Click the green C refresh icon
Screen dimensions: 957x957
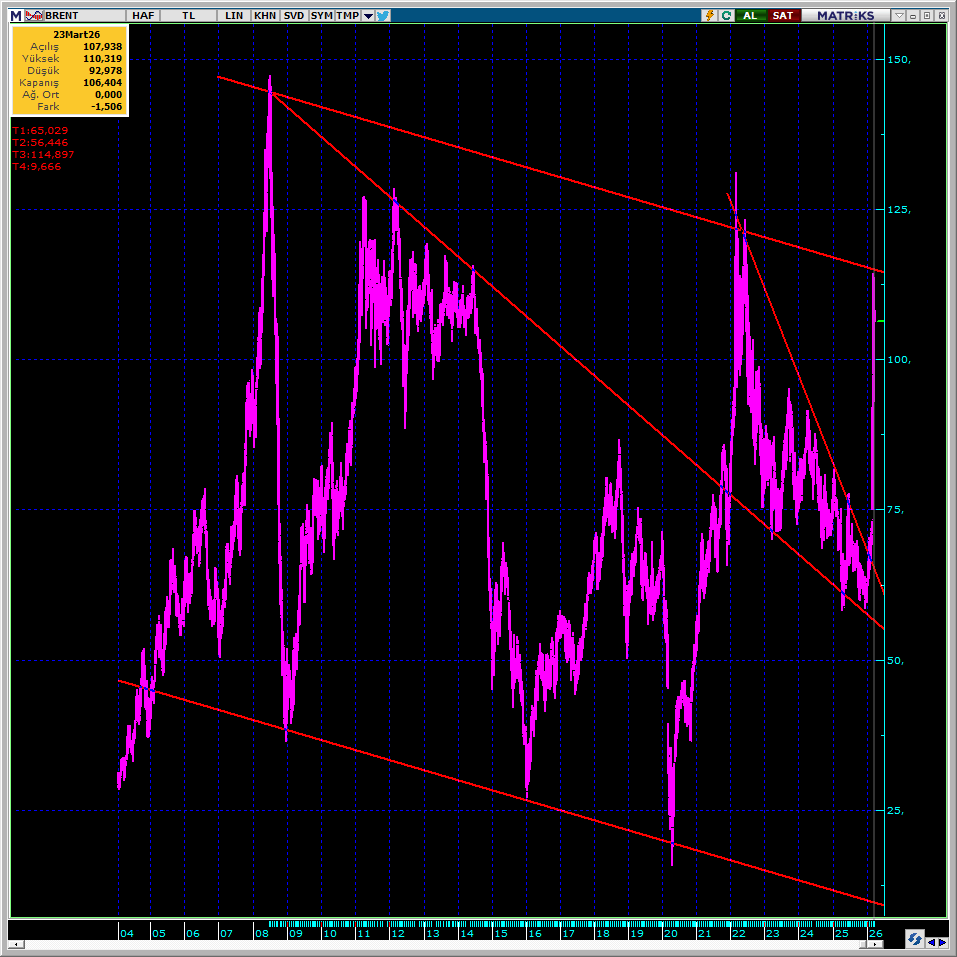click(726, 16)
